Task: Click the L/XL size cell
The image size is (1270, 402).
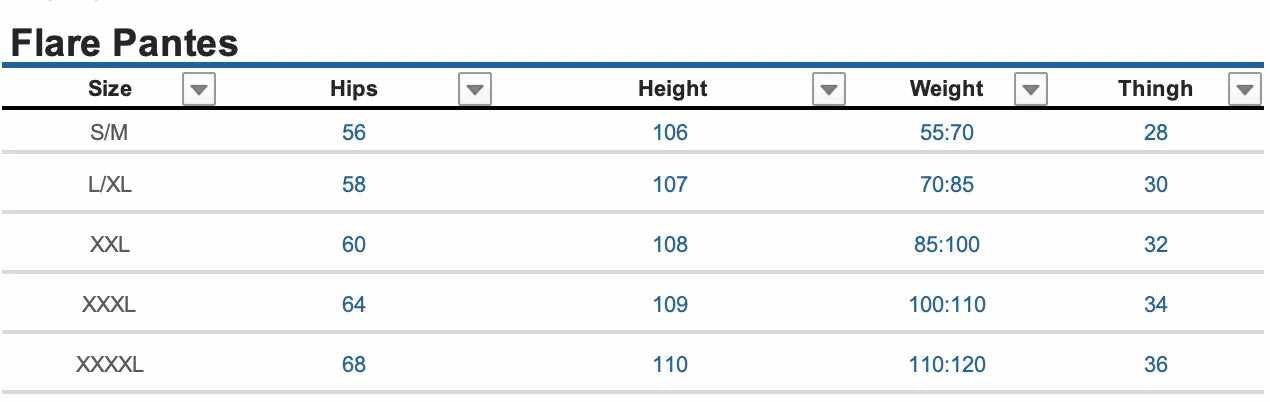Action: (x=110, y=184)
